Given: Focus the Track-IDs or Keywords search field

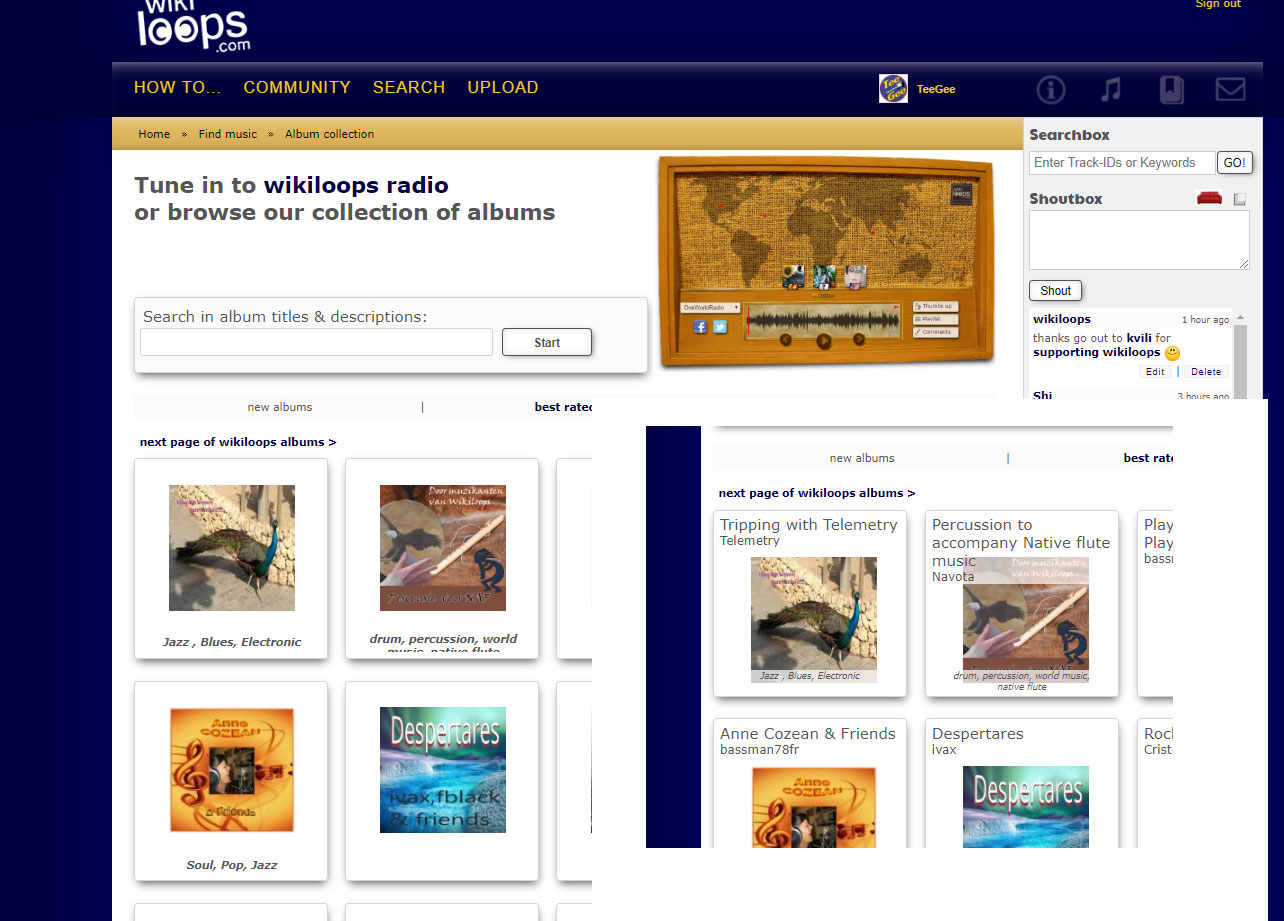Looking at the screenshot, I should tap(1122, 163).
